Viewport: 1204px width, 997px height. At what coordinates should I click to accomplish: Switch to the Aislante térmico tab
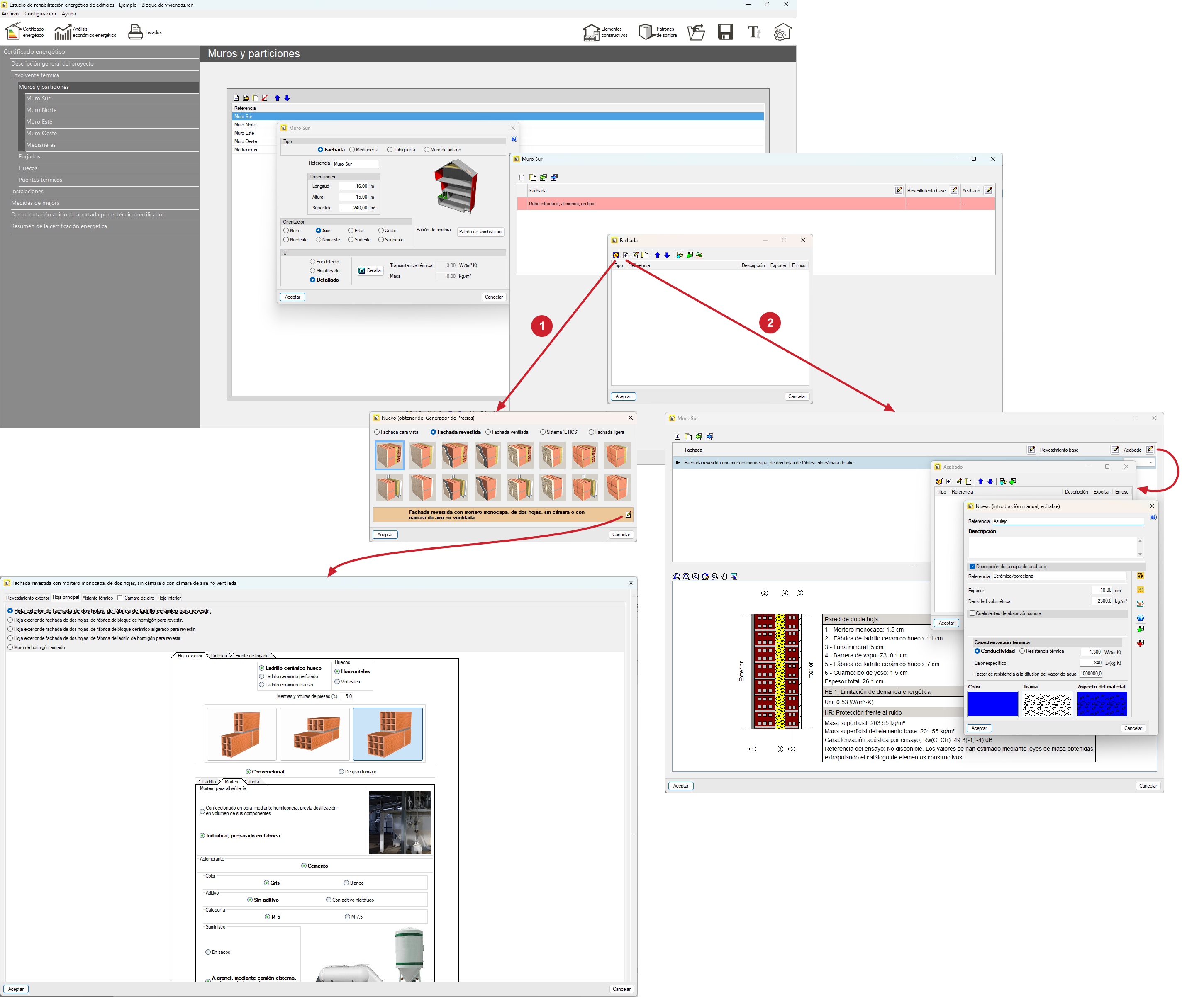97,598
